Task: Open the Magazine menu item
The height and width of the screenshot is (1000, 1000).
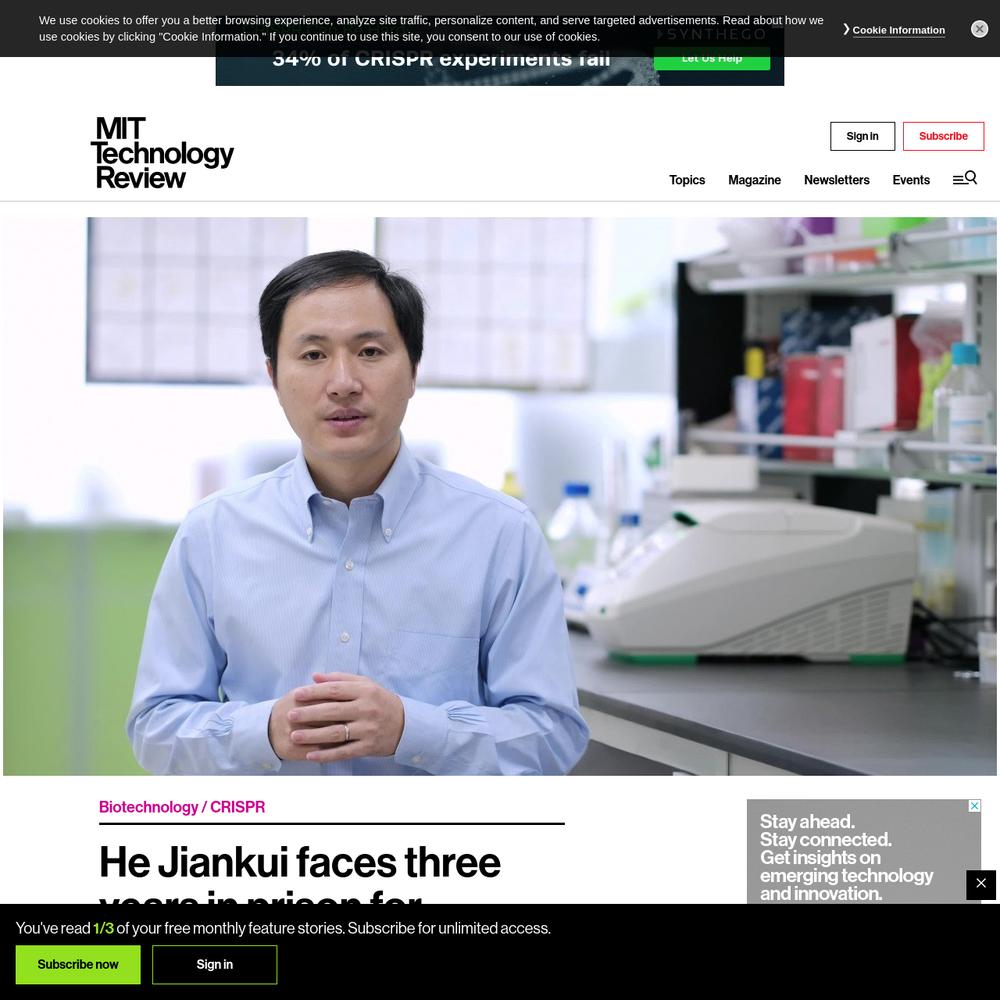Action: click(x=754, y=180)
